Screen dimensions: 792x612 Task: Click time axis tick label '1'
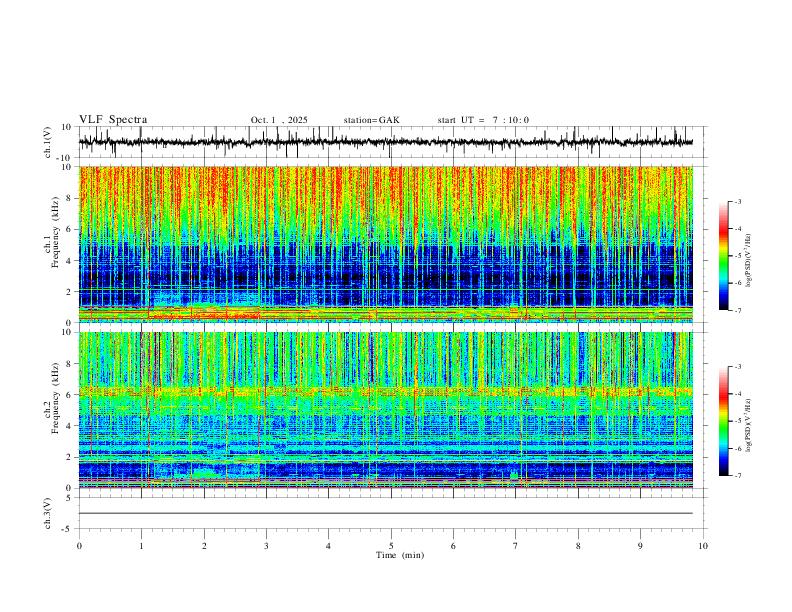click(141, 546)
